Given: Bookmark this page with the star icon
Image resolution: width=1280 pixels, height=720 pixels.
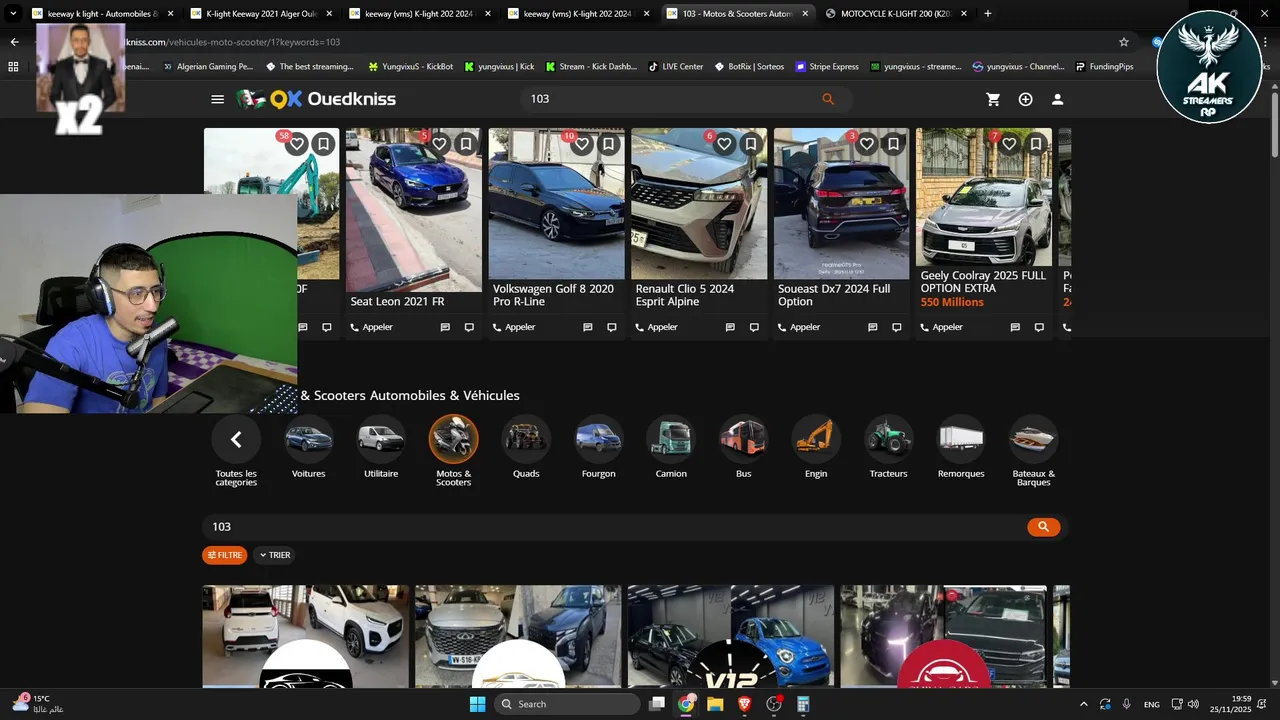Looking at the screenshot, I should (x=1124, y=42).
